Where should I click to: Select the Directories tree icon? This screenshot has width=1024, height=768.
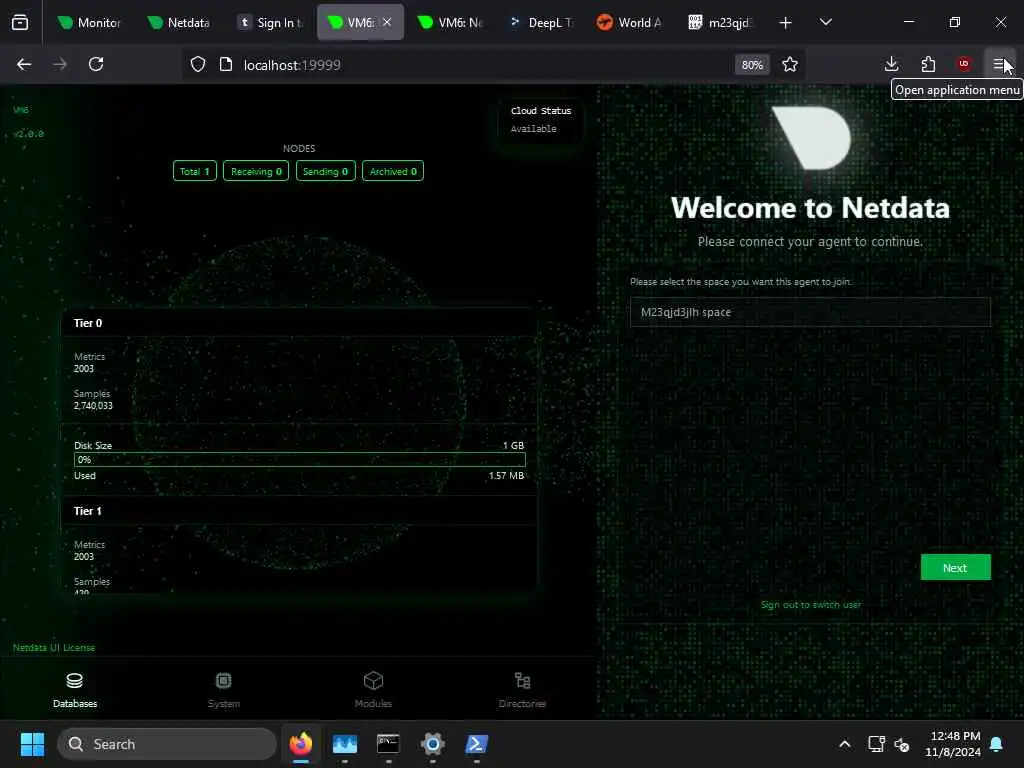(x=522, y=681)
